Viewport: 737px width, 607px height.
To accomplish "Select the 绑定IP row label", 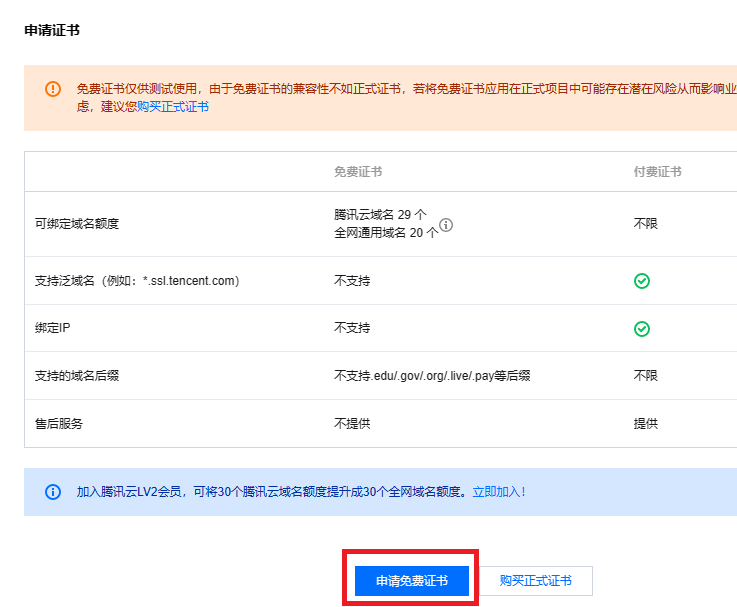I will click(x=53, y=328).
